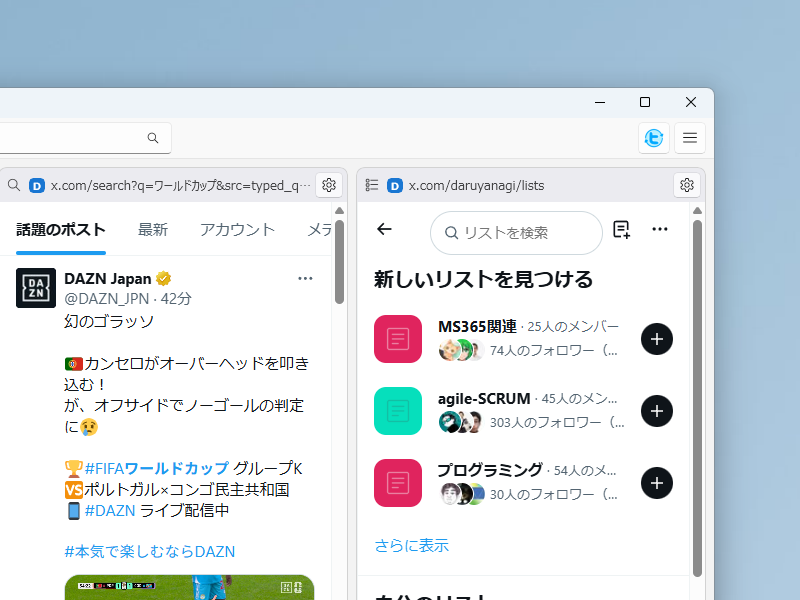This screenshot has width=800, height=600.
Task: Open the MS365関連 list title
Action: click(x=477, y=327)
